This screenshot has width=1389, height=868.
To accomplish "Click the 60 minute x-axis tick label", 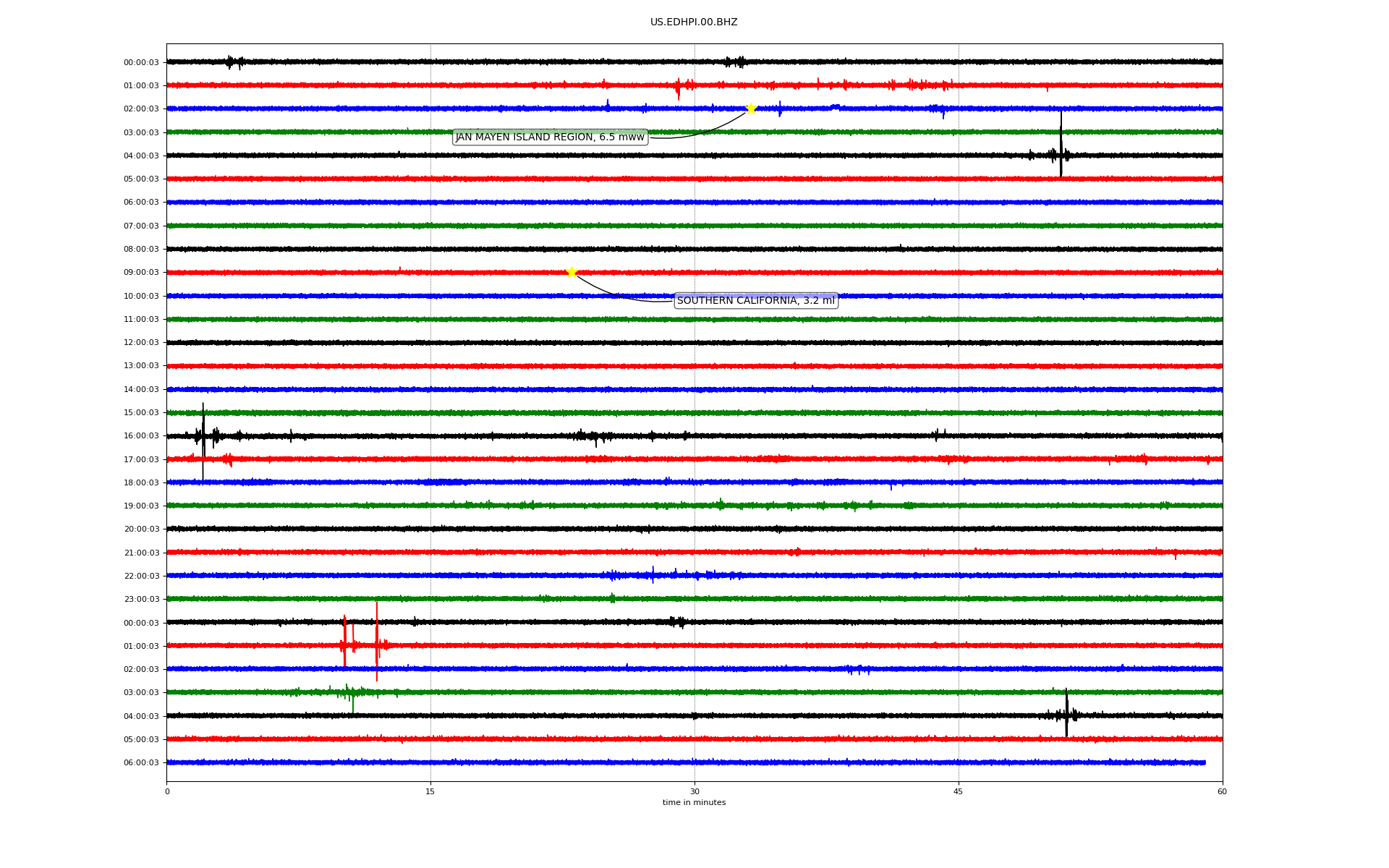I will 1222,791.
